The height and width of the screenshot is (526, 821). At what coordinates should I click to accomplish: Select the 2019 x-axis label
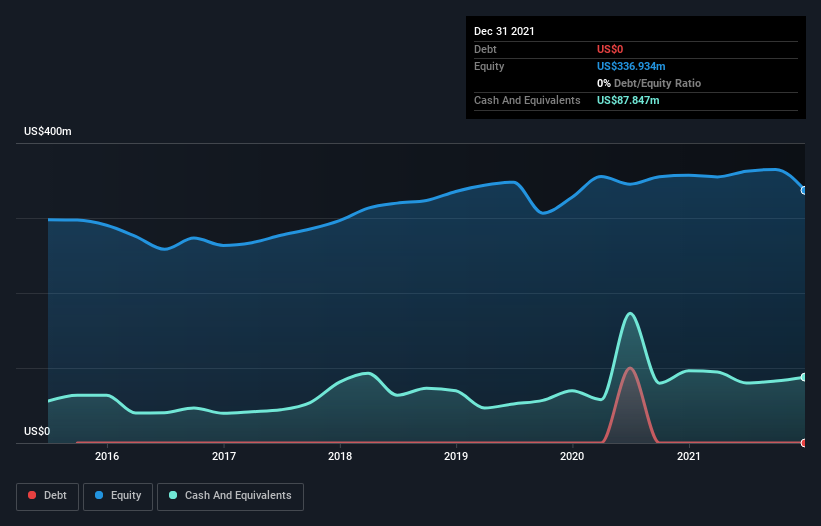click(456, 456)
